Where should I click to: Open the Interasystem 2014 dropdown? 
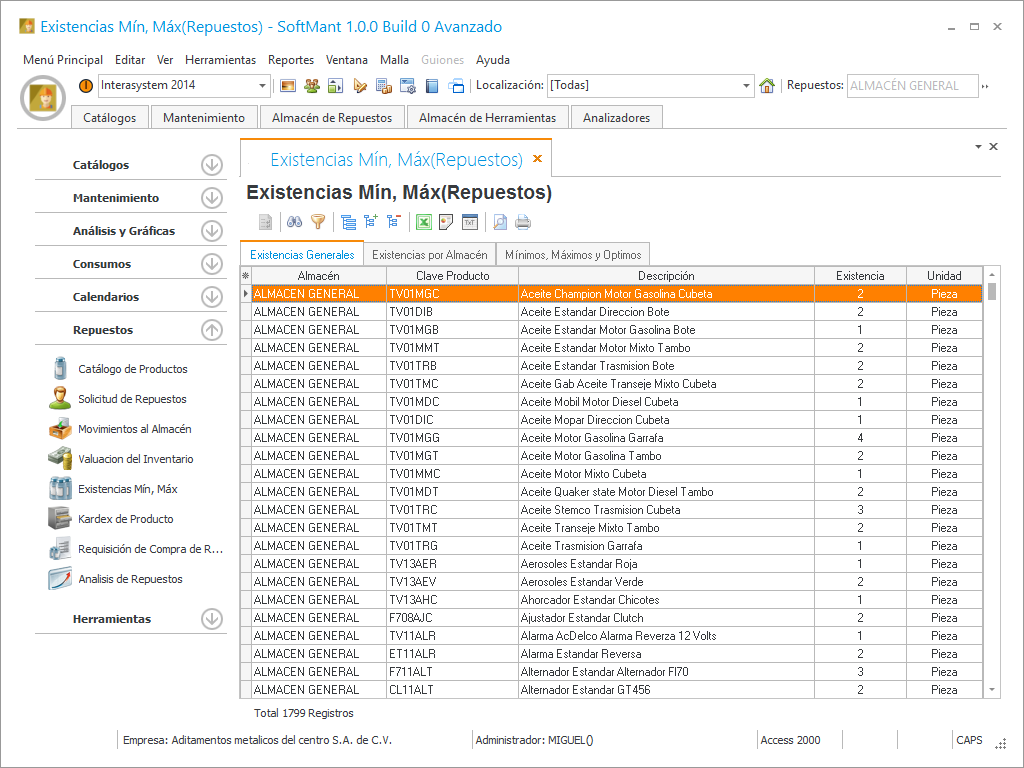click(263, 86)
